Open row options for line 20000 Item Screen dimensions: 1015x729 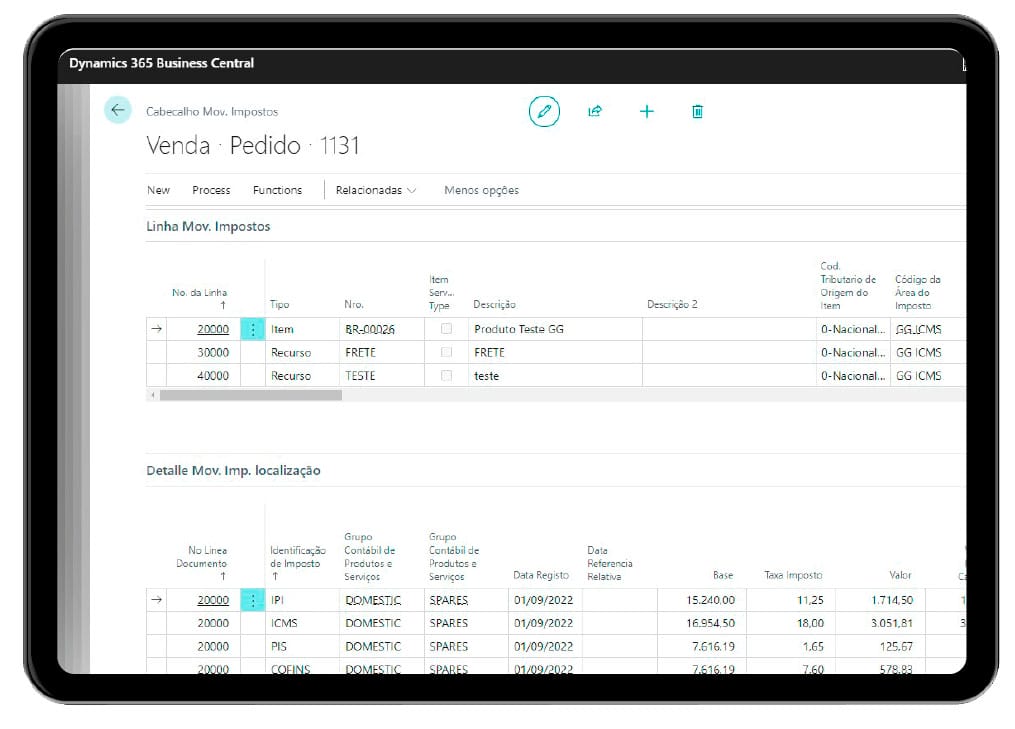(253, 329)
